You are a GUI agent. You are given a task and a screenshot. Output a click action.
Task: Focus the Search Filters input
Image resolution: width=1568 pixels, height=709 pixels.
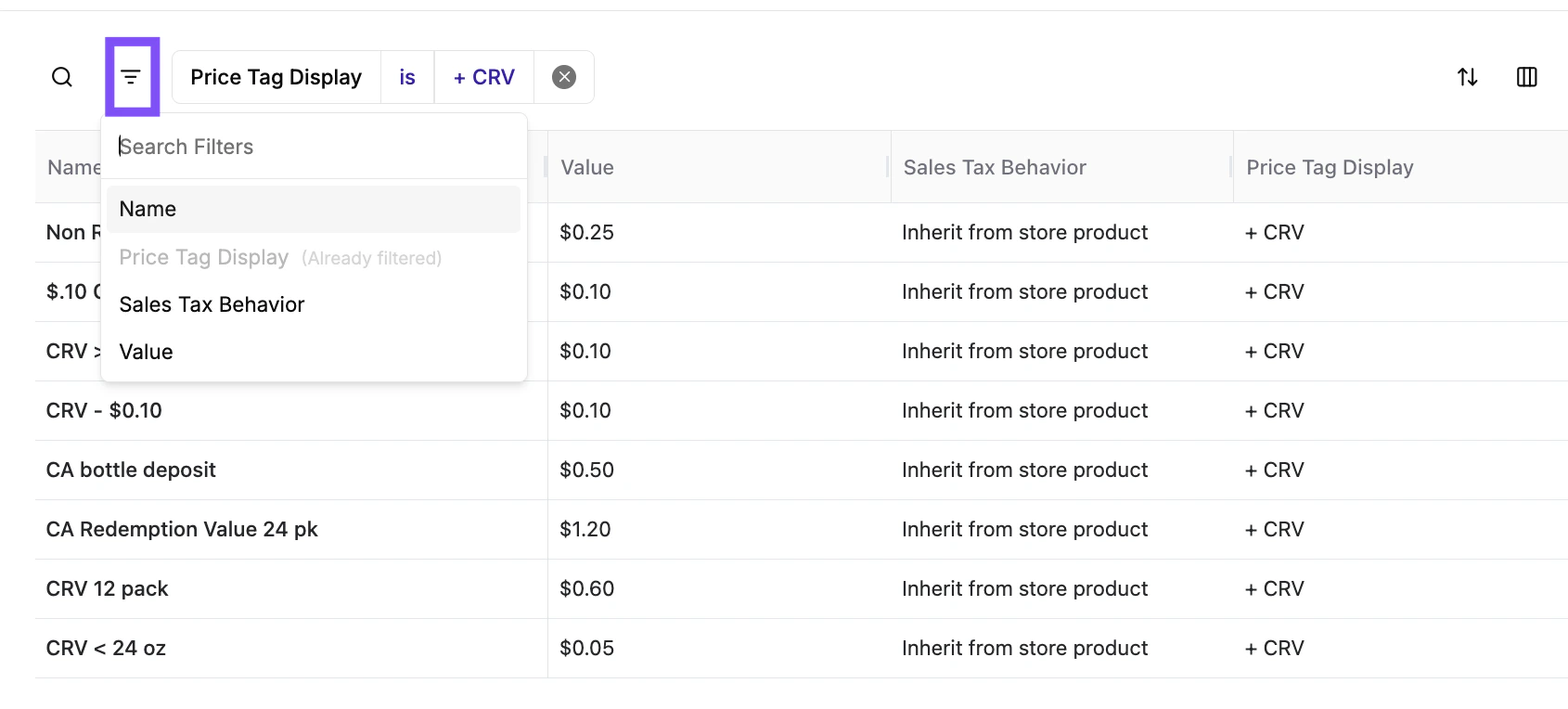click(x=315, y=147)
